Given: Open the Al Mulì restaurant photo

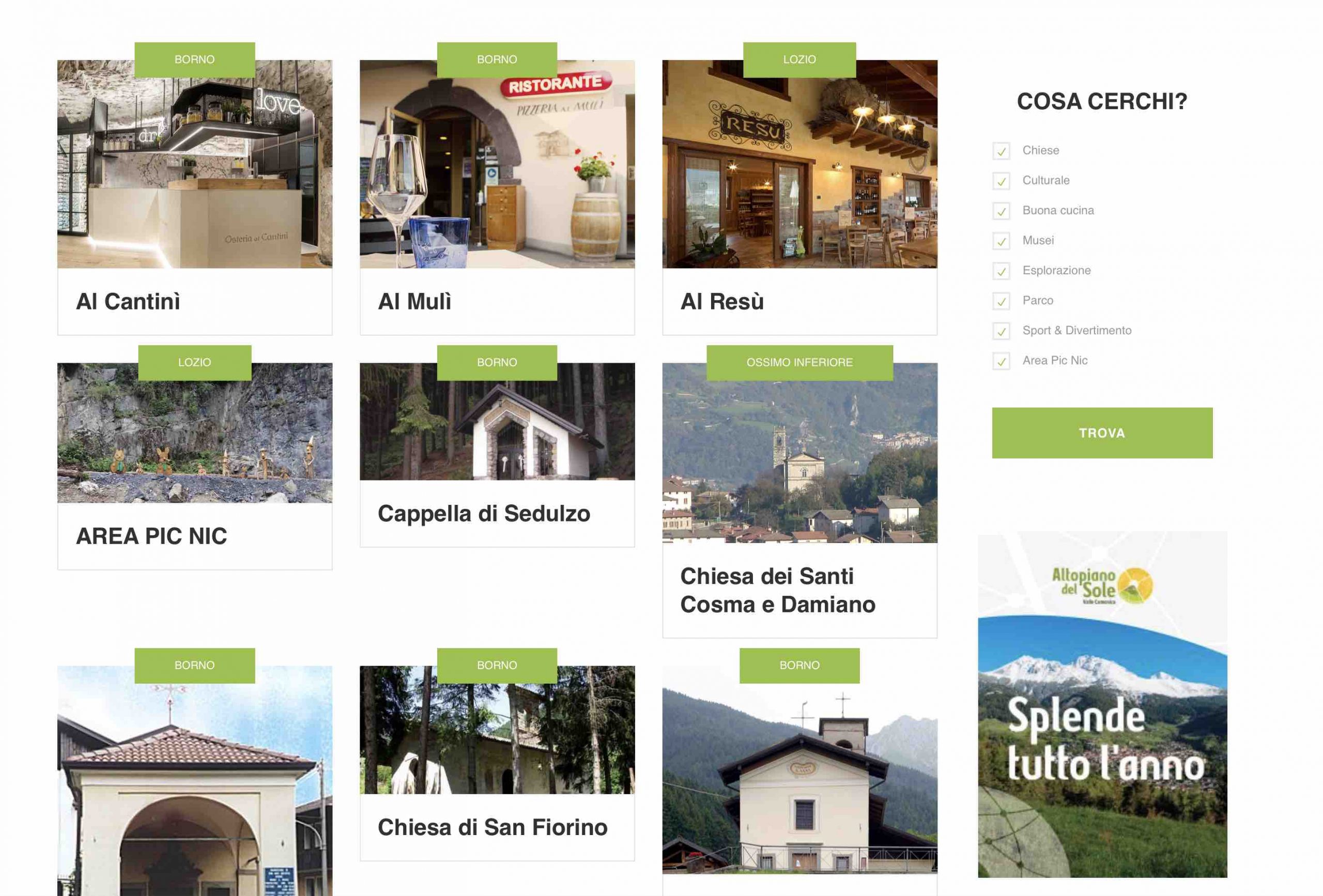Looking at the screenshot, I should tap(497, 164).
